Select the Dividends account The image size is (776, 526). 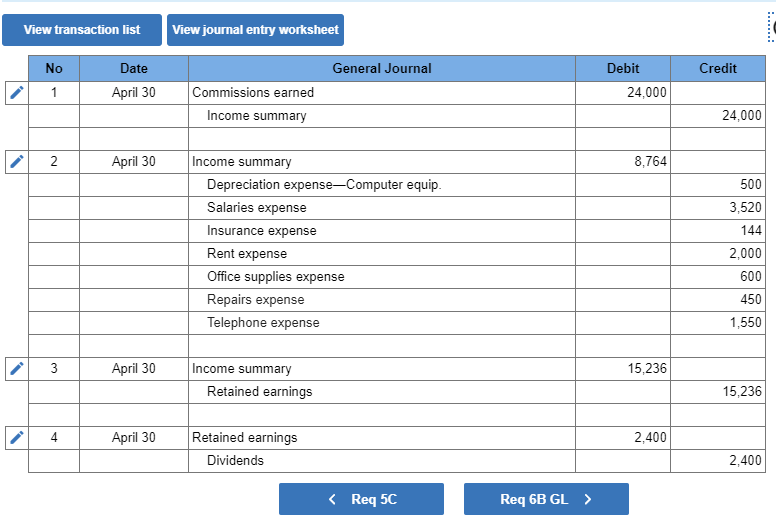pos(382,461)
